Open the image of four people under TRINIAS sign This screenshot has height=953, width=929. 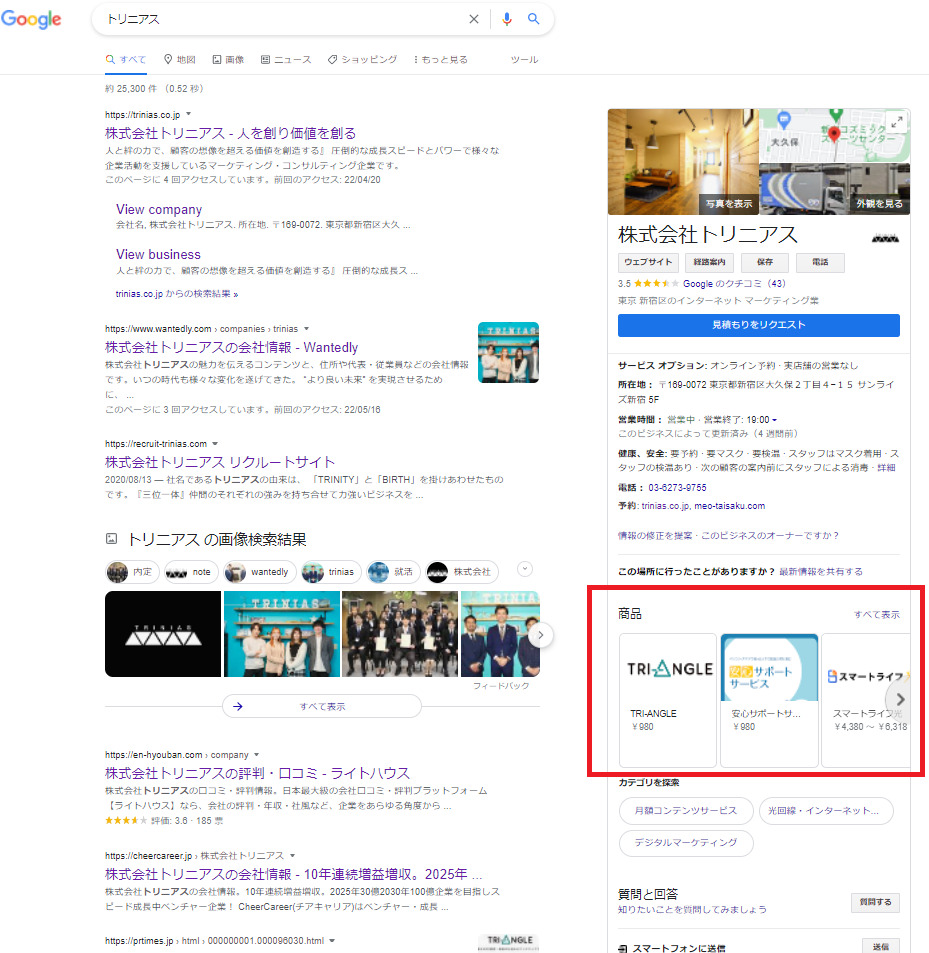[x=282, y=634]
